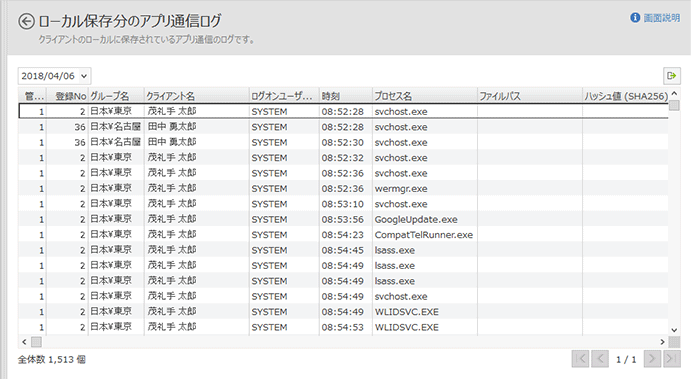Go to the next page button

coord(652,359)
